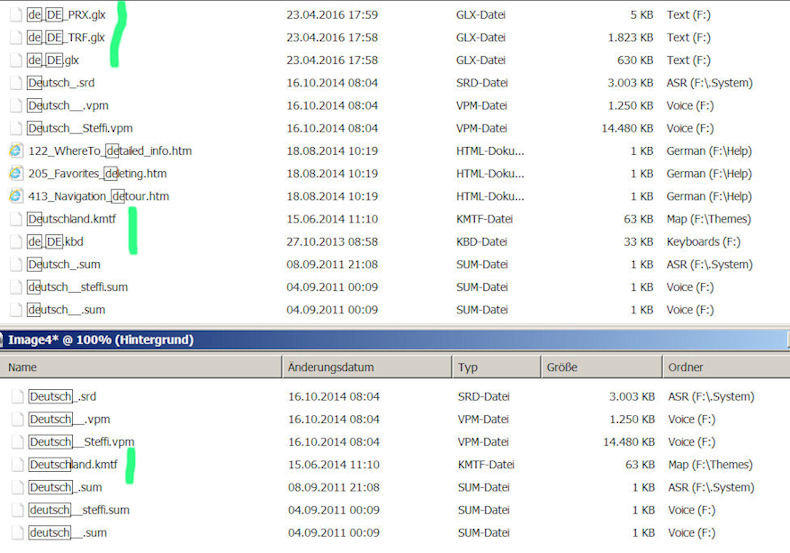Sort by the Ordner column header
This screenshot has height=553, width=790.
pyautogui.click(x=726, y=367)
